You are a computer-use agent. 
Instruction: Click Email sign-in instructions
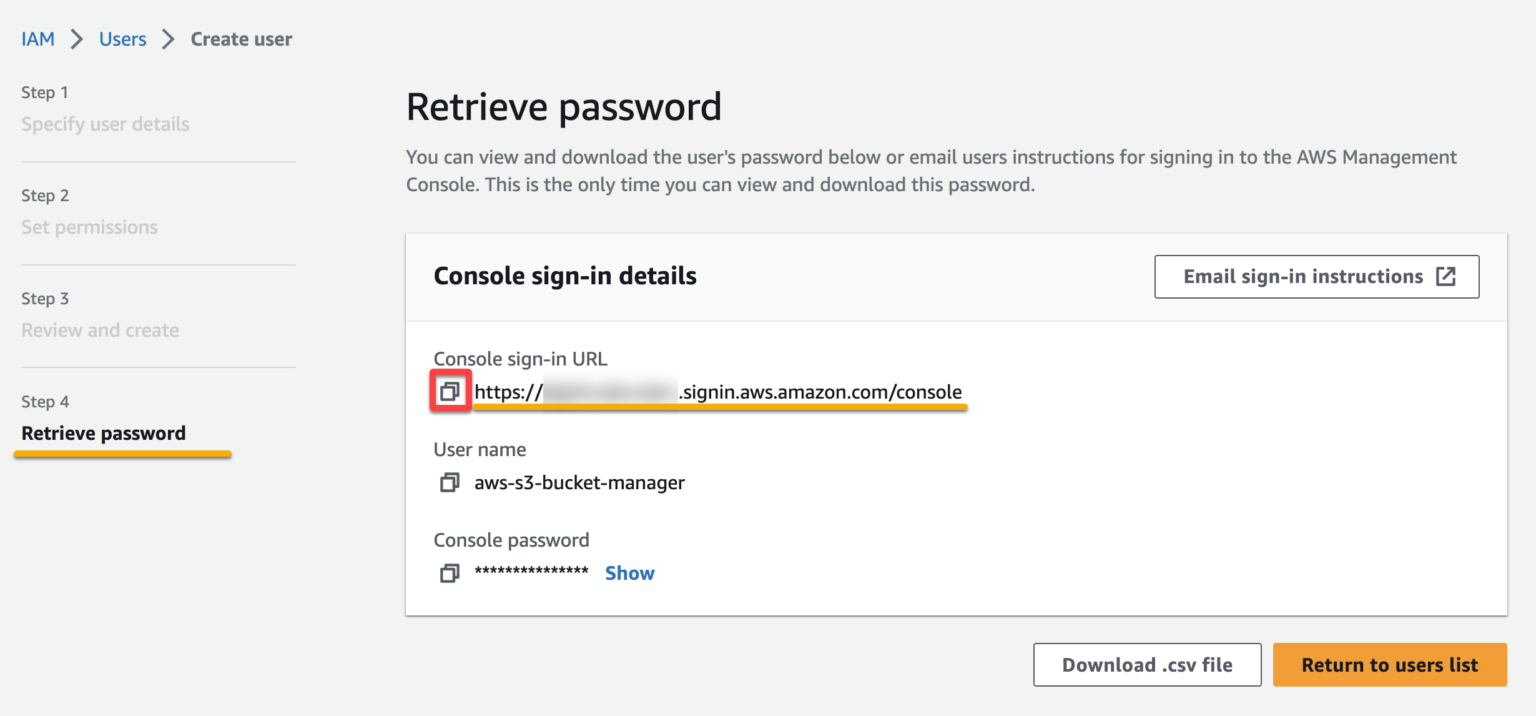(x=1300, y=276)
